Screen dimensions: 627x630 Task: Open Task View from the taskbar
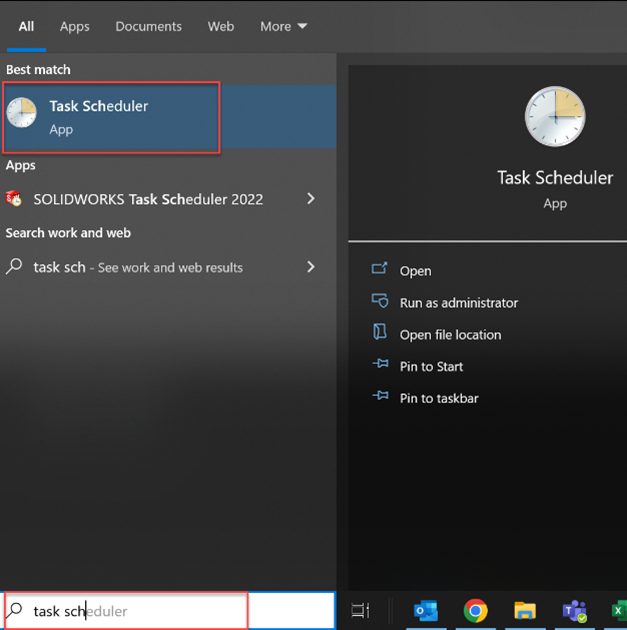(360, 611)
